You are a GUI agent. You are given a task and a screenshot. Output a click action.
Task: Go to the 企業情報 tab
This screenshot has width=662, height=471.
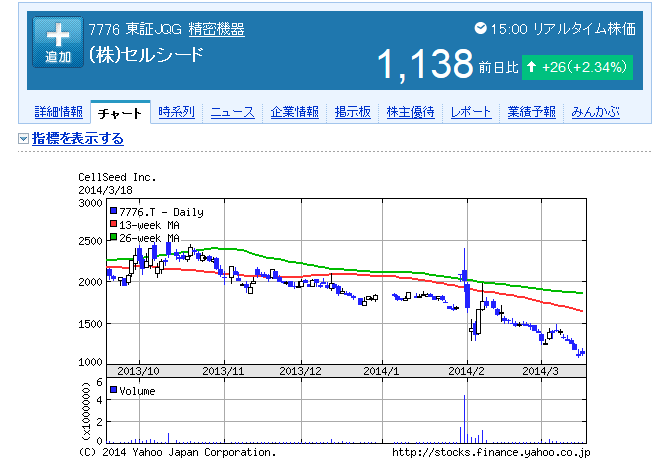point(295,112)
